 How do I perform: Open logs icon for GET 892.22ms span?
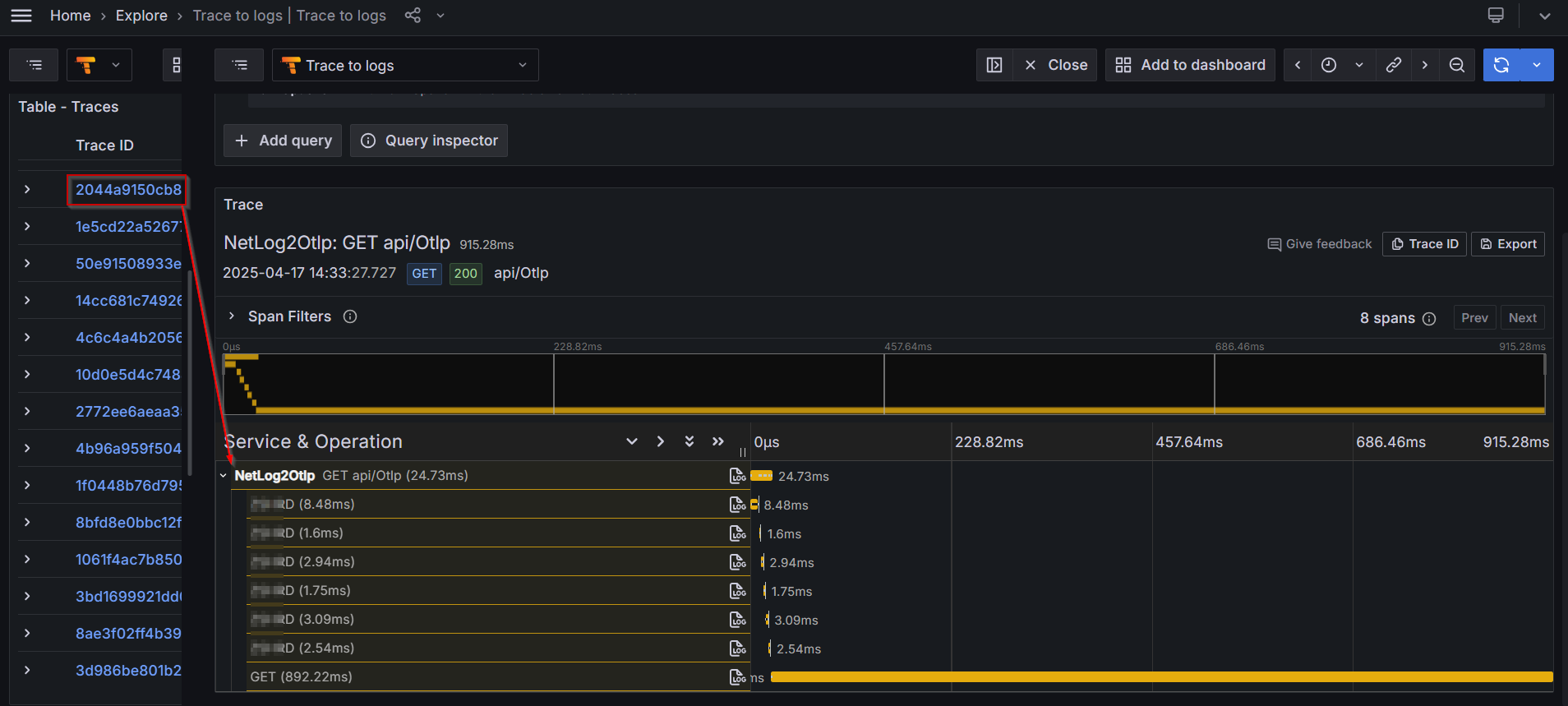pos(738,677)
